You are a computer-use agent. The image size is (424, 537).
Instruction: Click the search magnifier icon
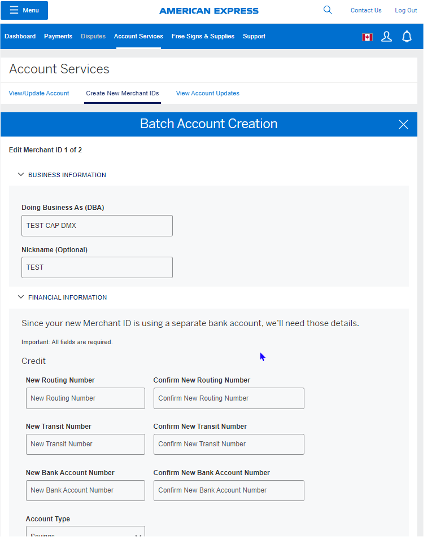(328, 10)
